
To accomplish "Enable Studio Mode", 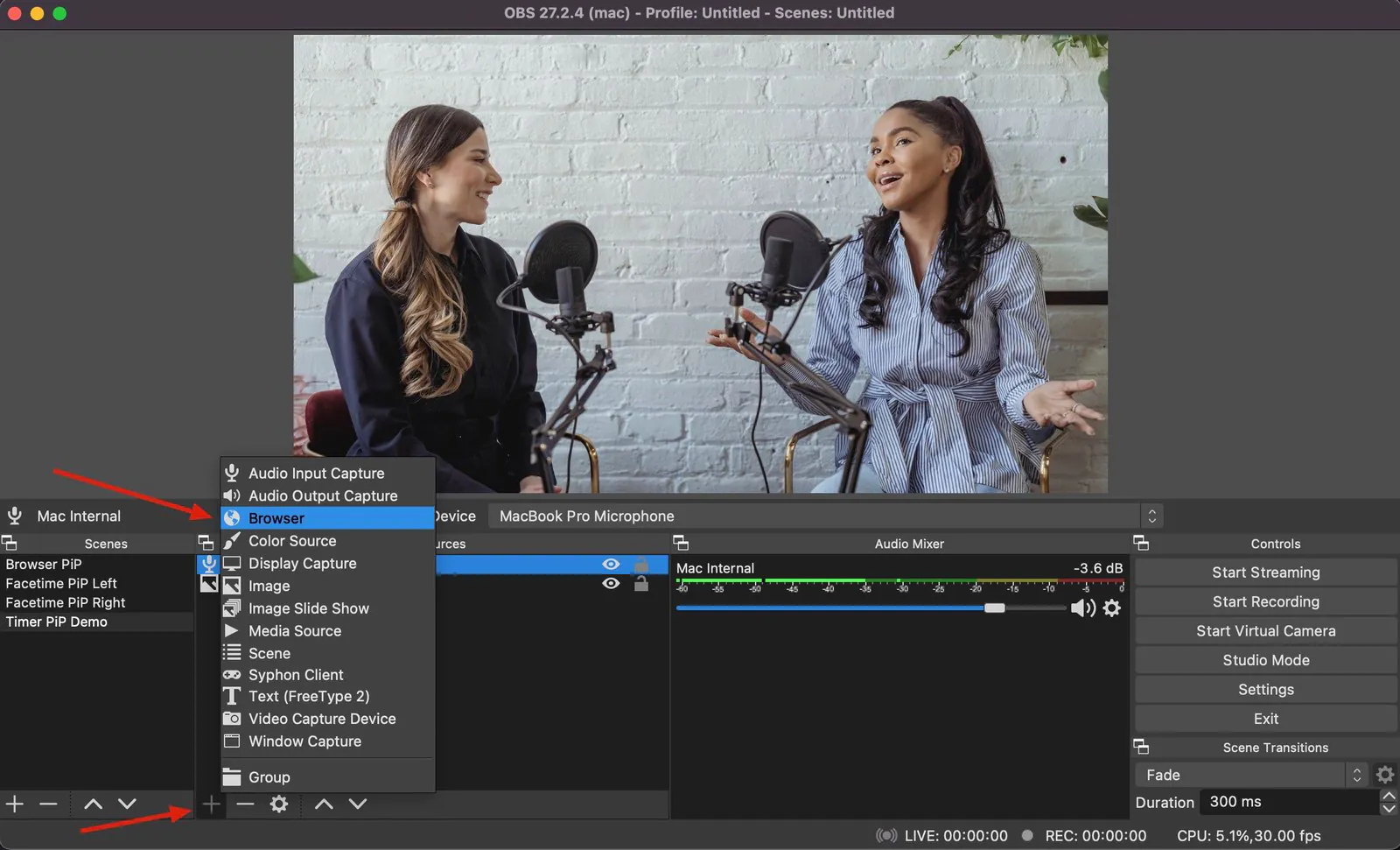I will [x=1264, y=660].
